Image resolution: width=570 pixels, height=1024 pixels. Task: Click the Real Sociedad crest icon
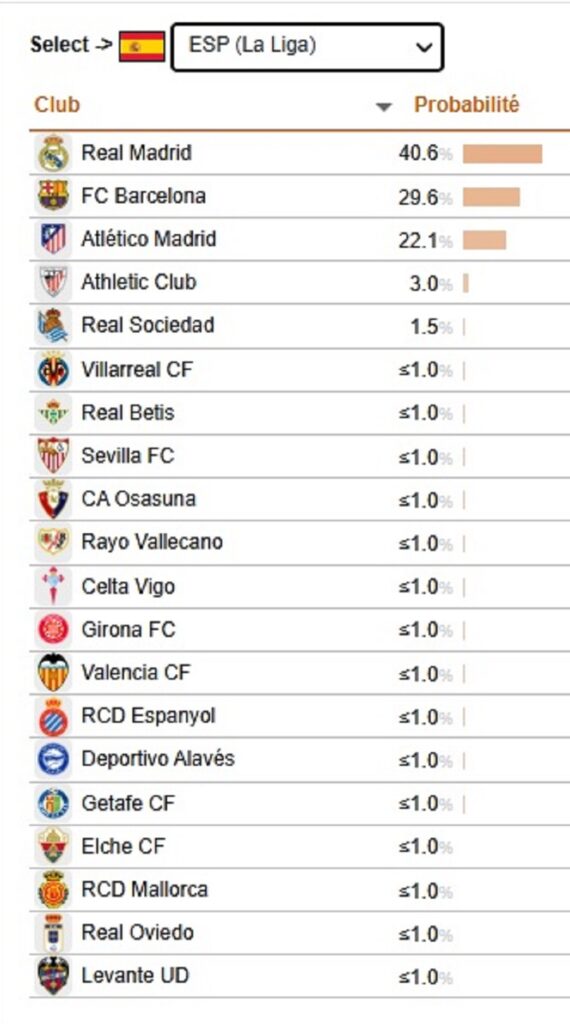pos(54,325)
